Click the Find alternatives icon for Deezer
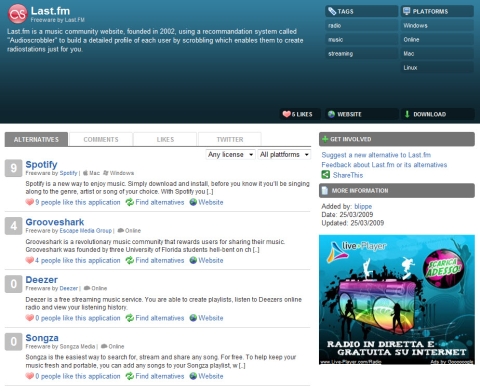 [130, 318]
